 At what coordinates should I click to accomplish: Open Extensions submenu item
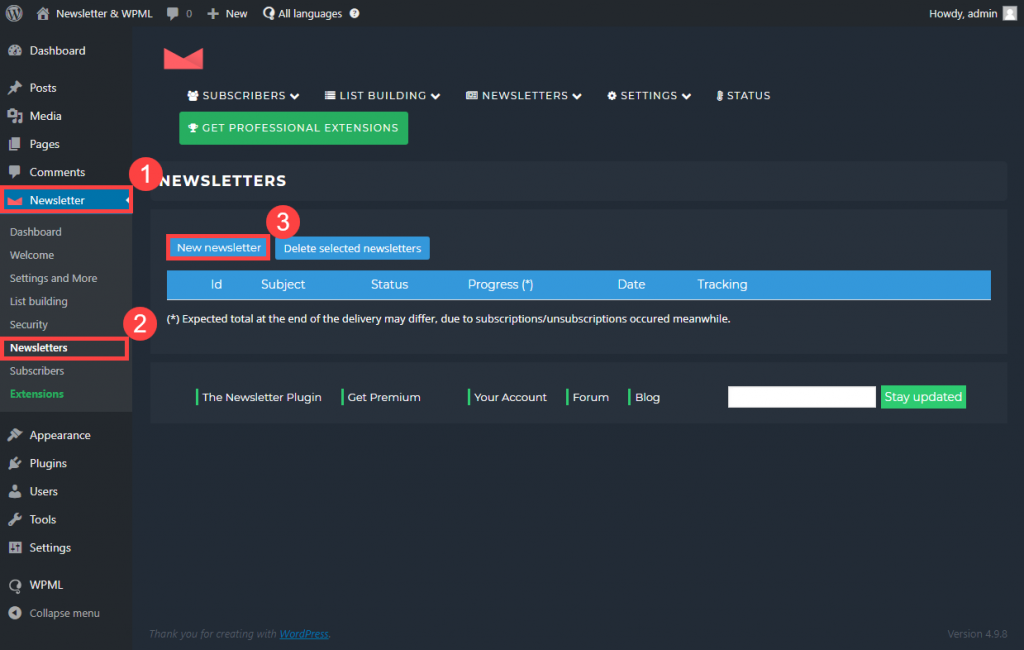(x=37, y=394)
